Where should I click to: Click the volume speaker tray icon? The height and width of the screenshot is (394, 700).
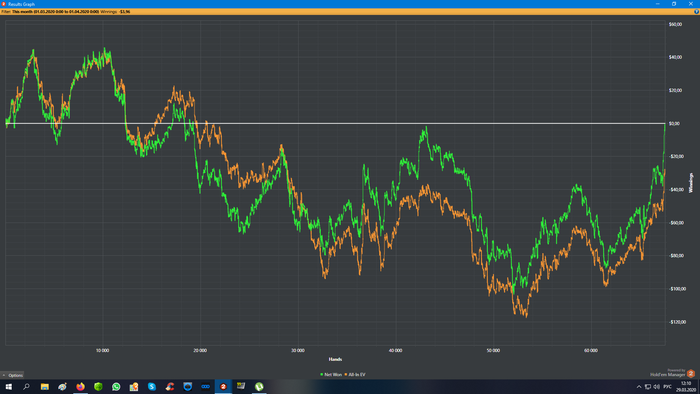[x=657, y=387]
